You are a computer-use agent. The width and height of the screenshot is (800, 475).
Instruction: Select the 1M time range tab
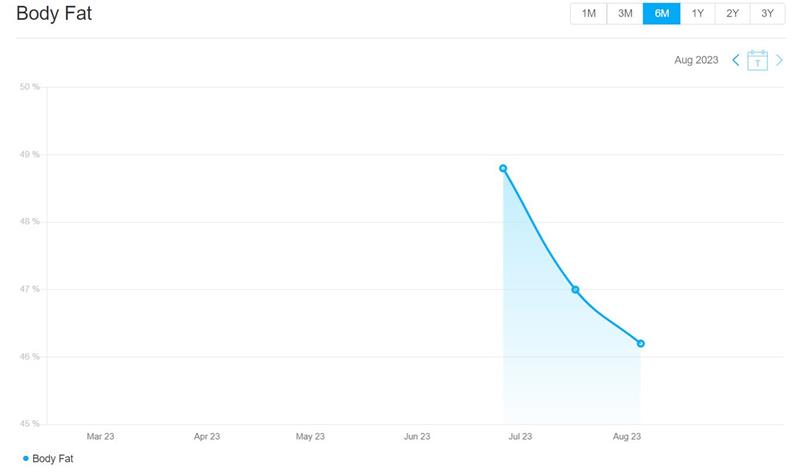click(x=588, y=14)
